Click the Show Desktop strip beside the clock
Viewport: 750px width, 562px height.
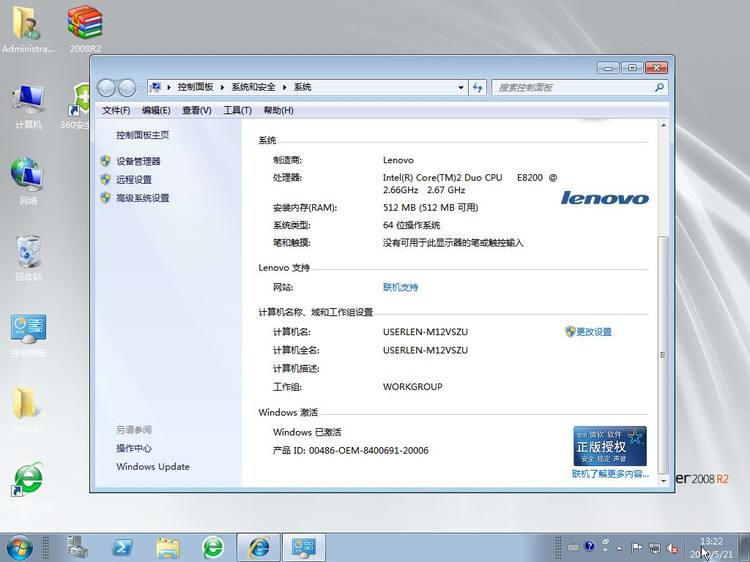(x=744, y=547)
